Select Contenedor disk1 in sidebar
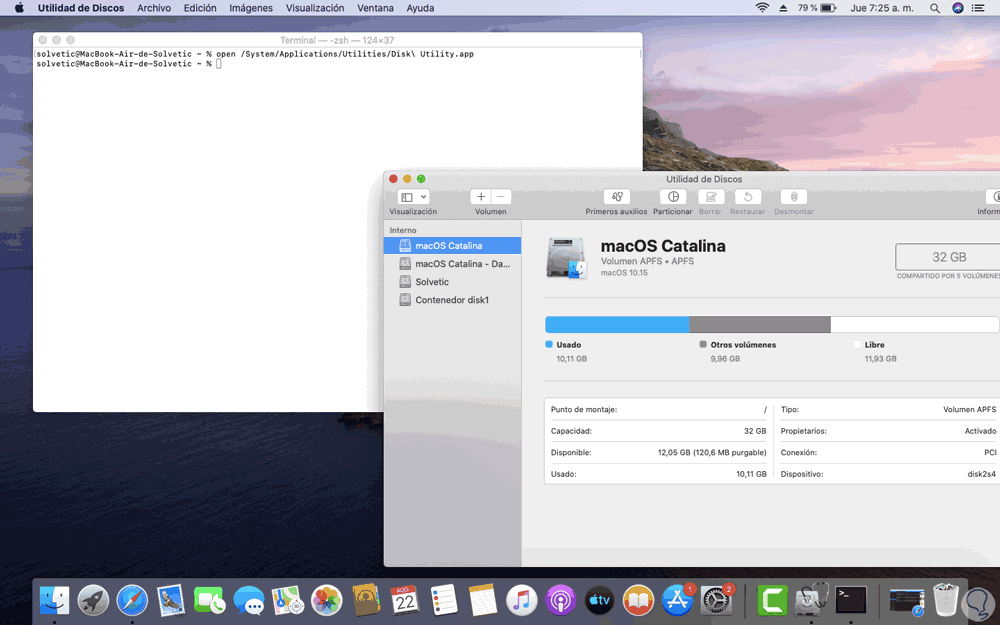Image resolution: width=1000 pixels, height=625 pixels. coord(452,300)
